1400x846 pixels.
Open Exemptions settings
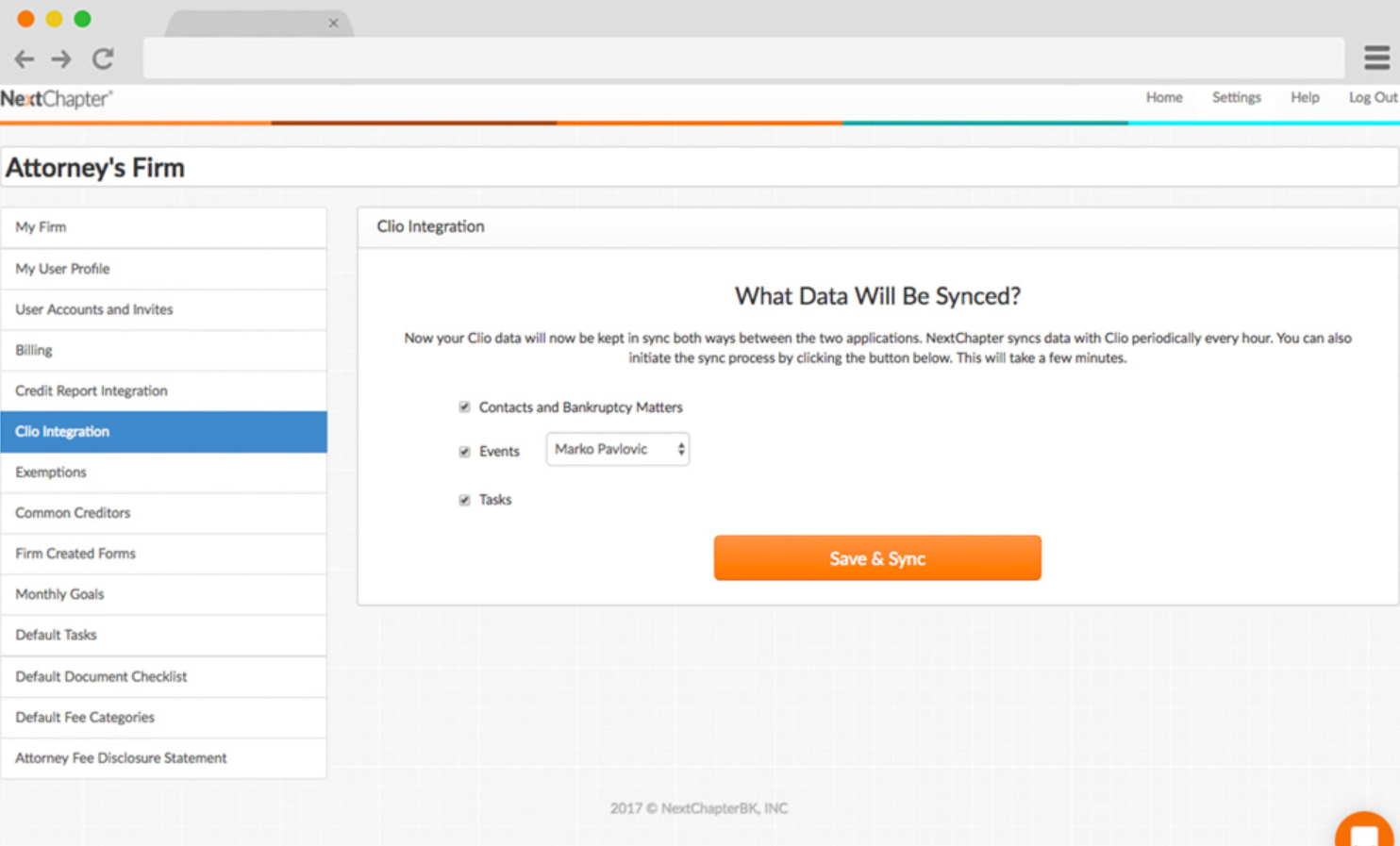coord(164,472)
